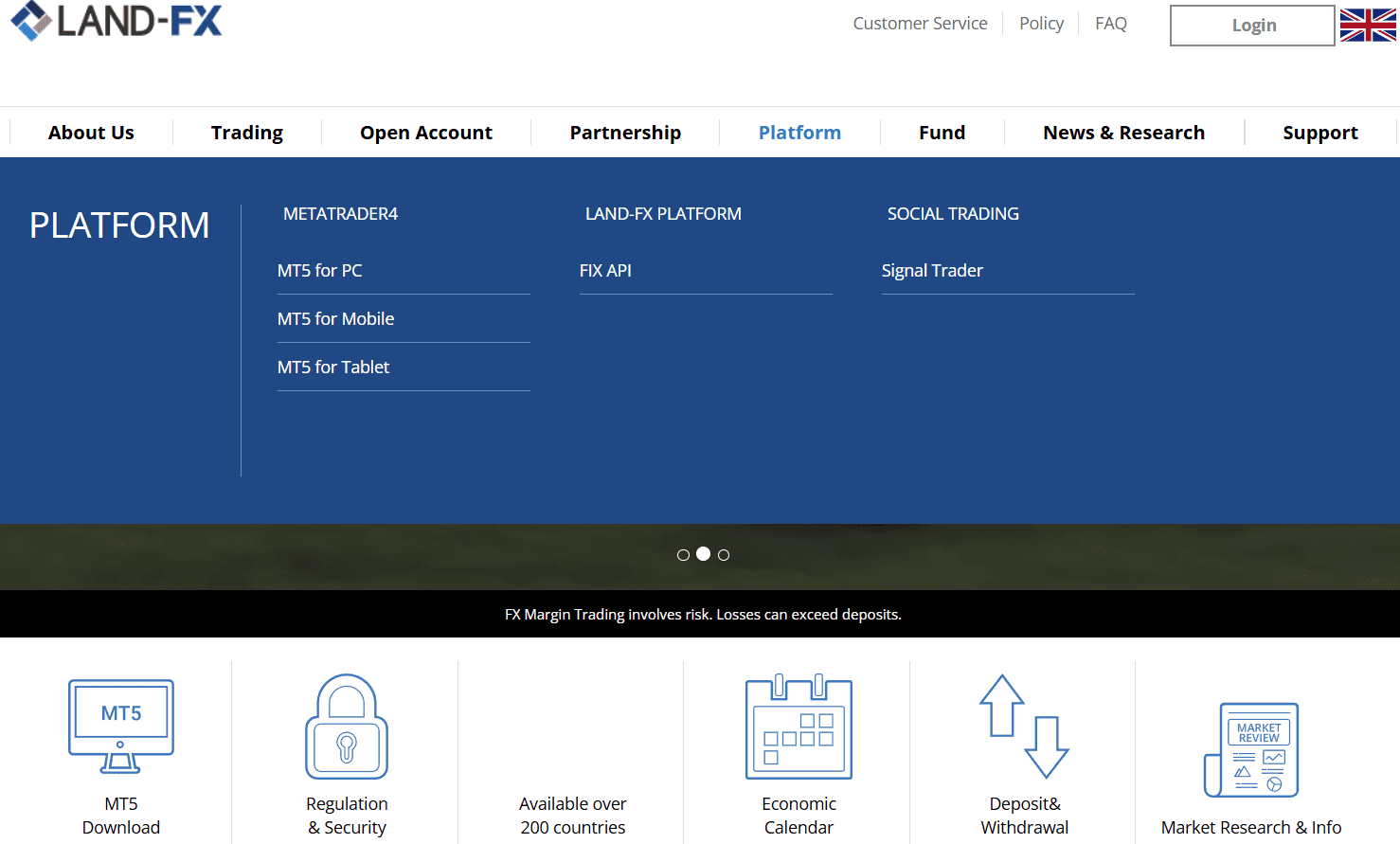Expand the Open Account menu
Image resolution: width=1400 pixels, height=844 pixels.
point(426,133)
